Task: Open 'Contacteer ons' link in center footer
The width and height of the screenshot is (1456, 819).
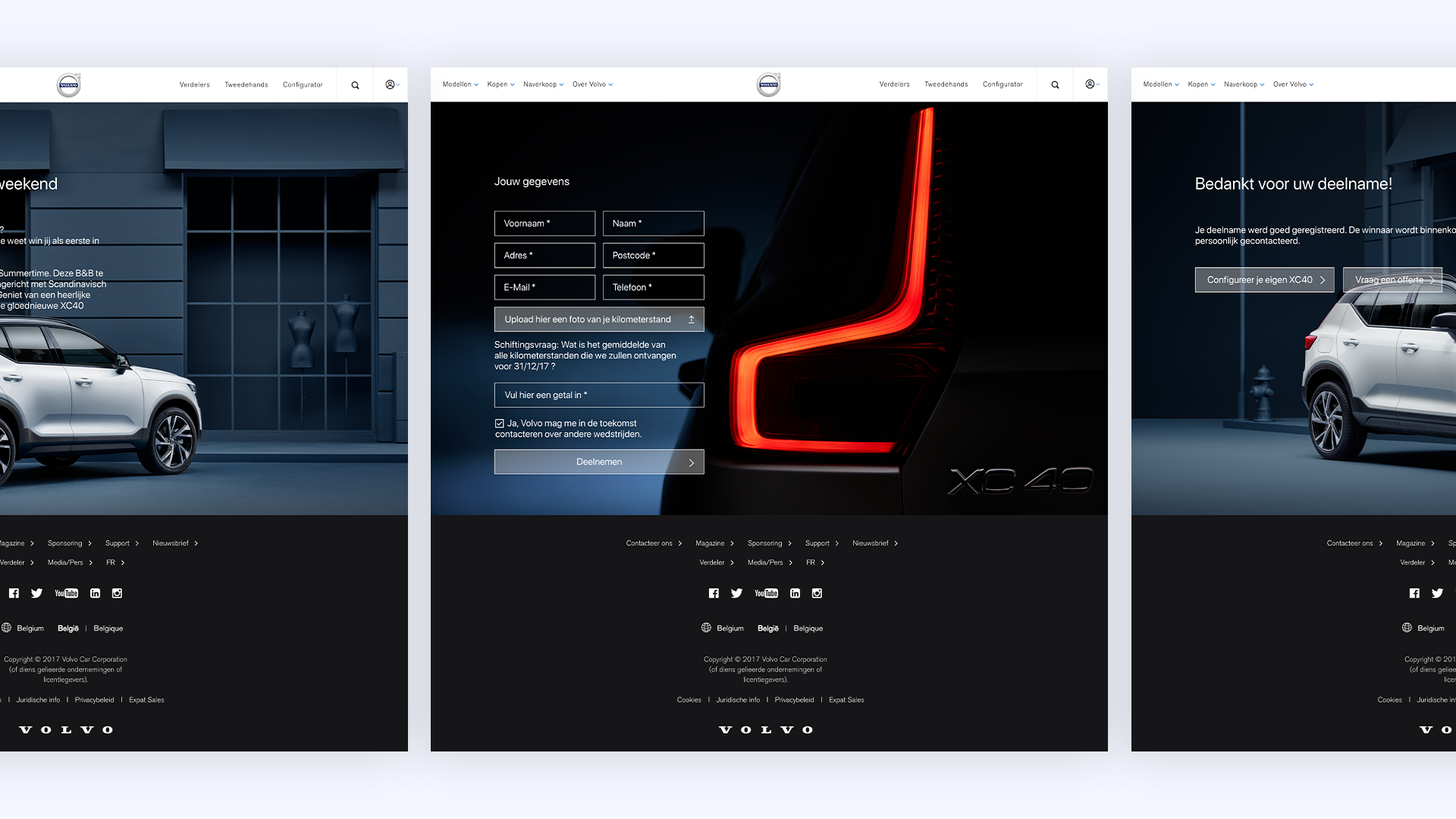Action: click(x=654, y=543)
